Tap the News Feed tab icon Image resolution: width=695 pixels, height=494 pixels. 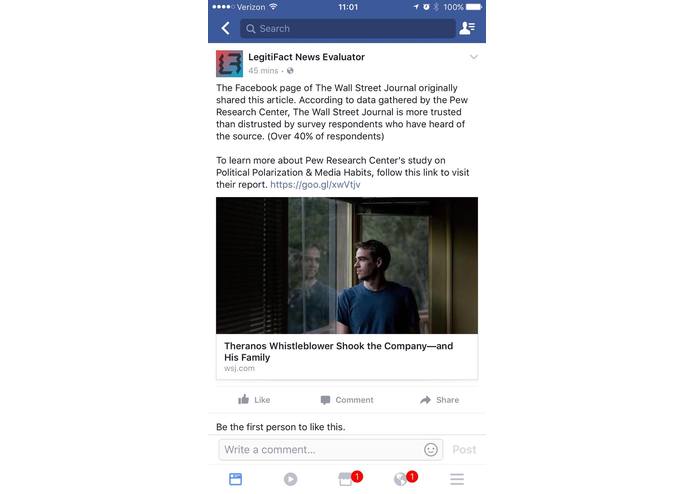(235, 479)
